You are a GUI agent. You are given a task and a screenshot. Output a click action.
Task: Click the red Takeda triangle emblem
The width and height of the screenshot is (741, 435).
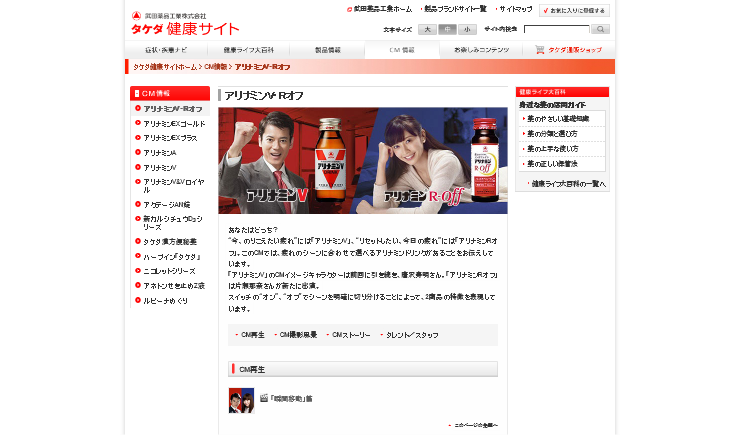pyautogui.click(x=136, y=16)
